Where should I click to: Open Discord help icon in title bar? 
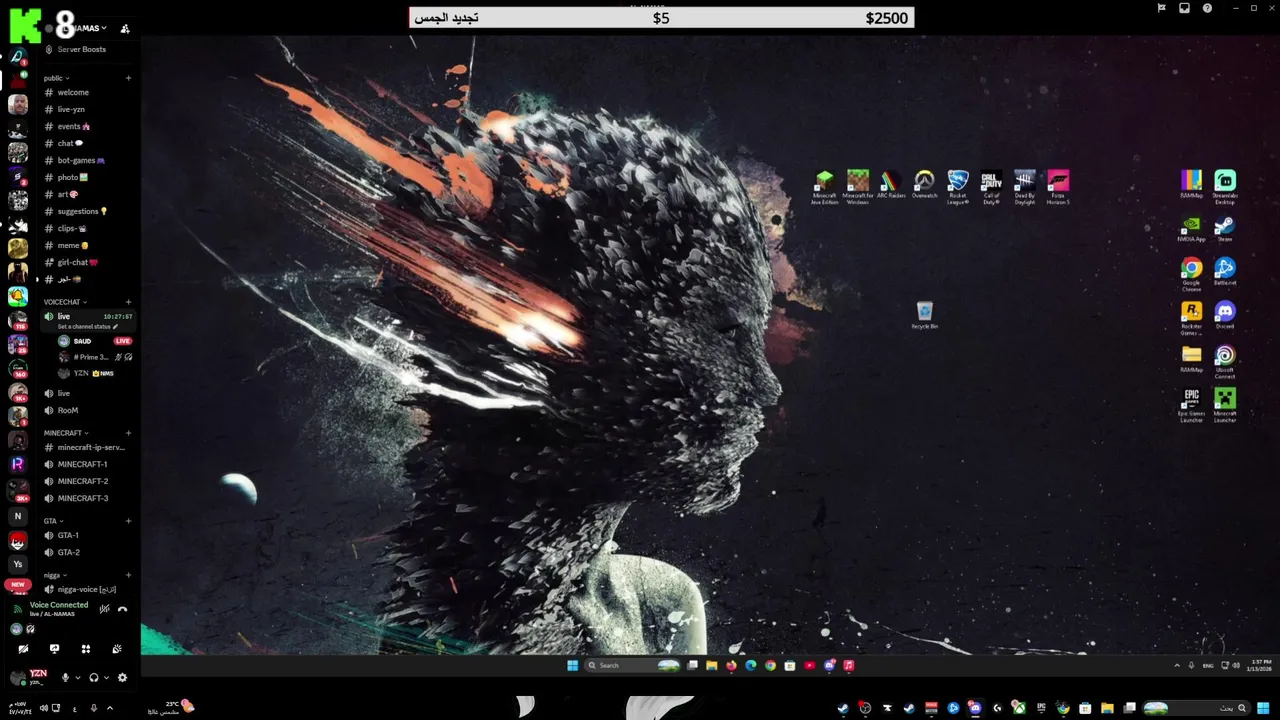point(1207,8)
